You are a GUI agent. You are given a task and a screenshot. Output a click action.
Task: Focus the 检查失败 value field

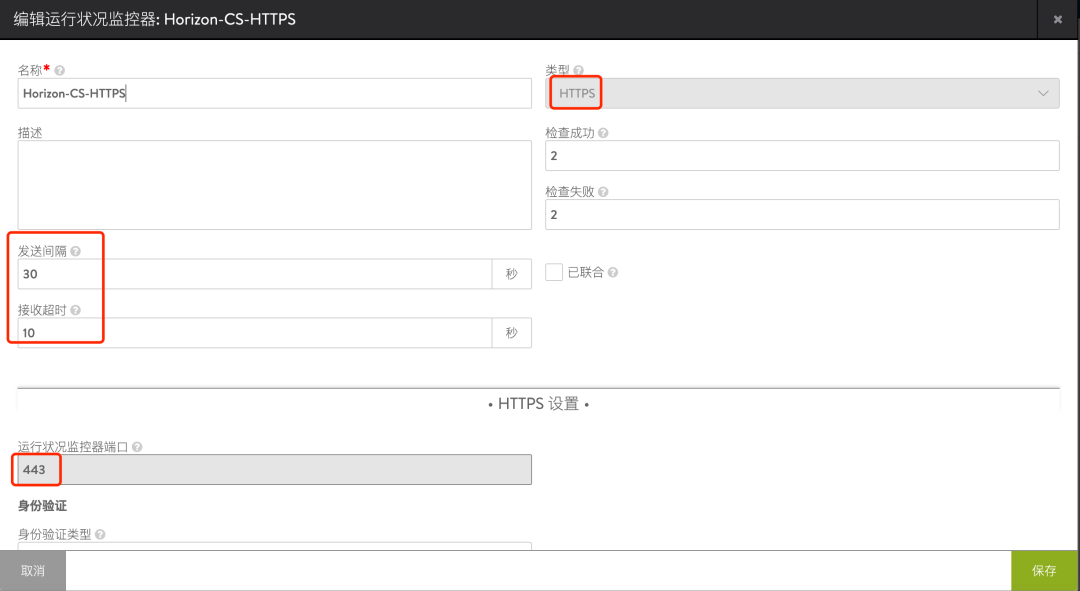pos(802,215)
